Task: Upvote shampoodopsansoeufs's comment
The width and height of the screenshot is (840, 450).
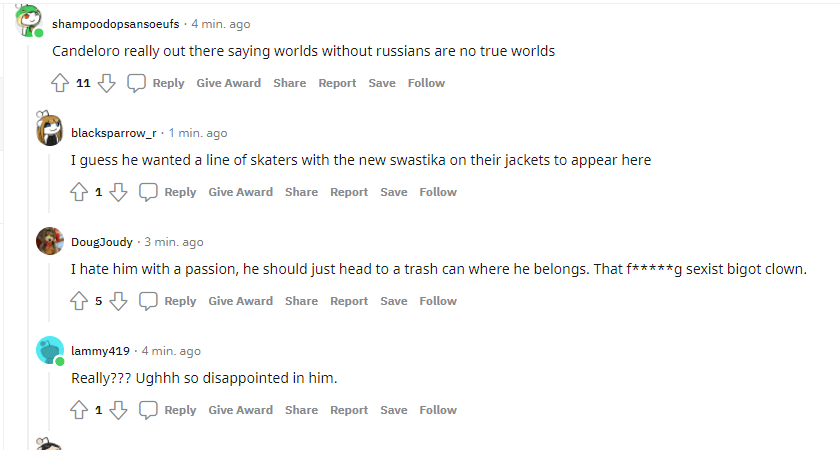Action: 60,83
